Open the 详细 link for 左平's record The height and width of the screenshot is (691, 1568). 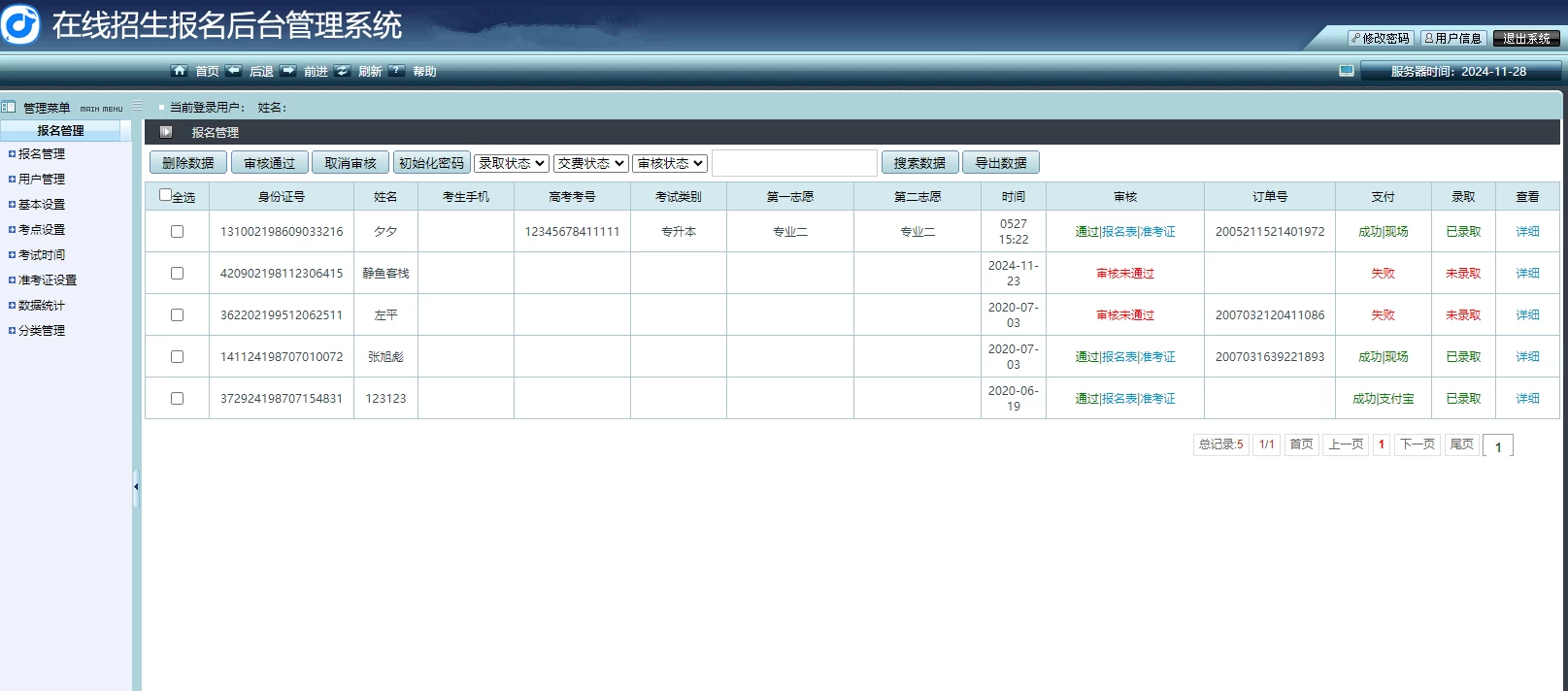pos(1527,315)
